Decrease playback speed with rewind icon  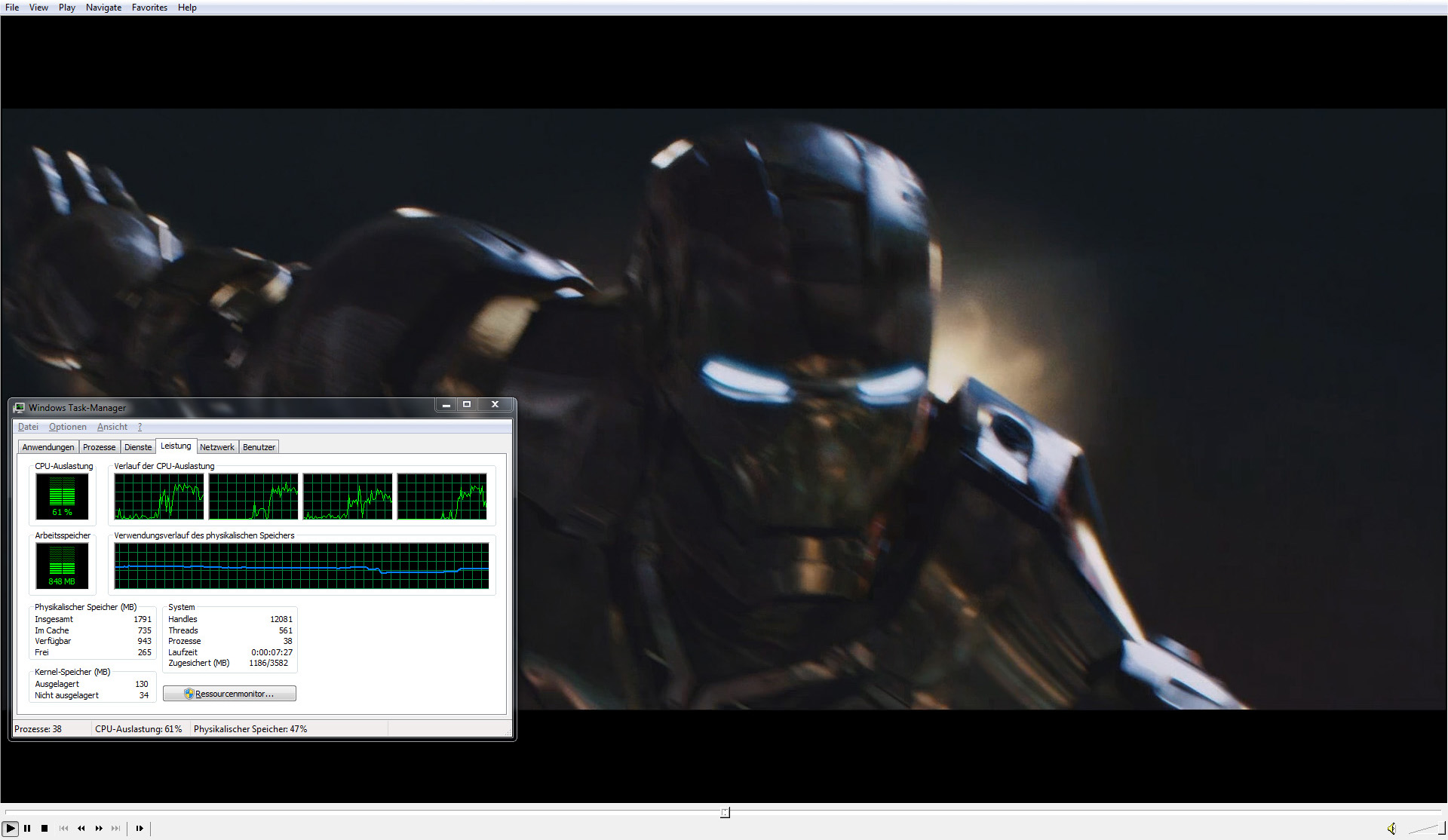pyautogui.click(x=81, y=828)
